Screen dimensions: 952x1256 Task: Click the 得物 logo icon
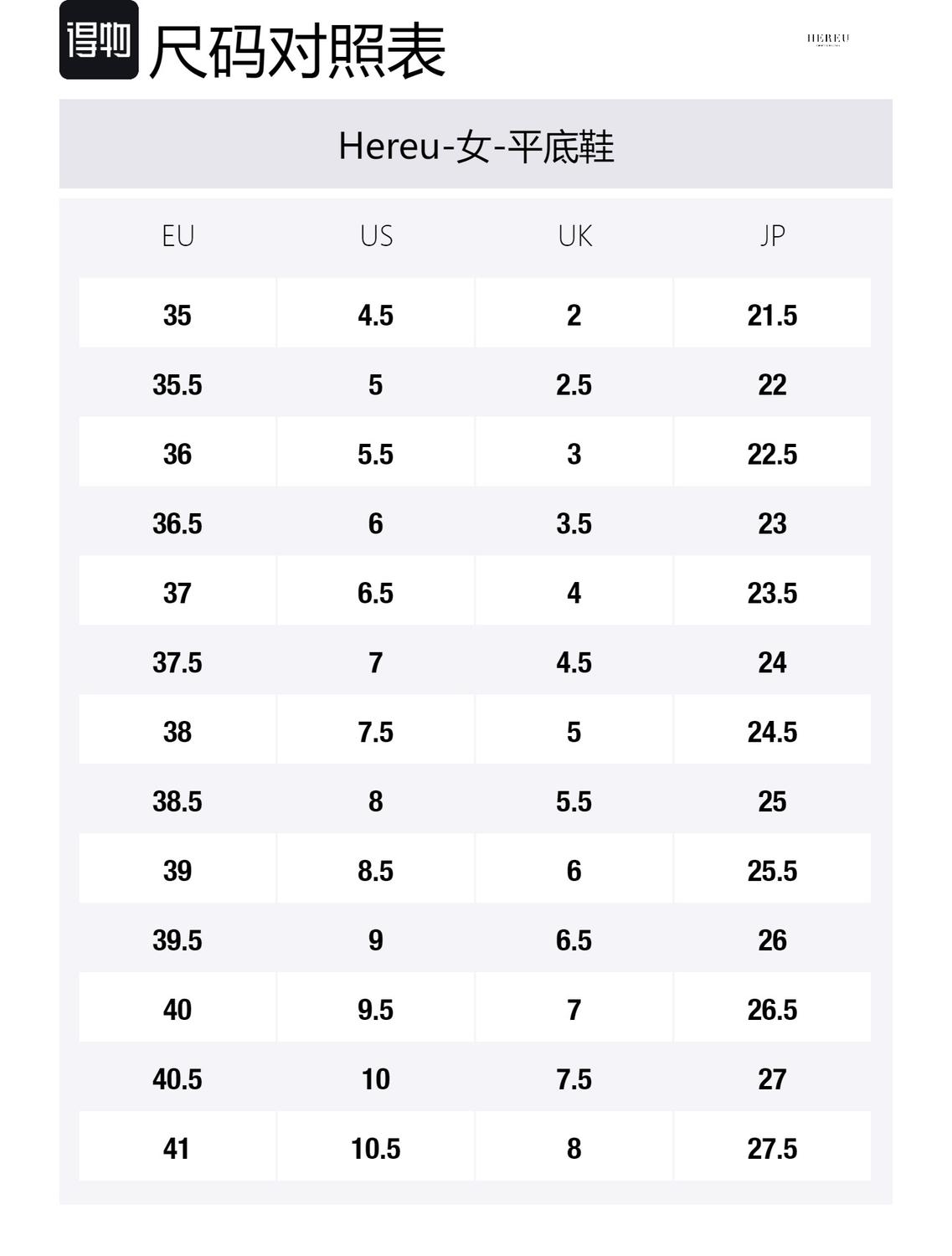(99, 40)
